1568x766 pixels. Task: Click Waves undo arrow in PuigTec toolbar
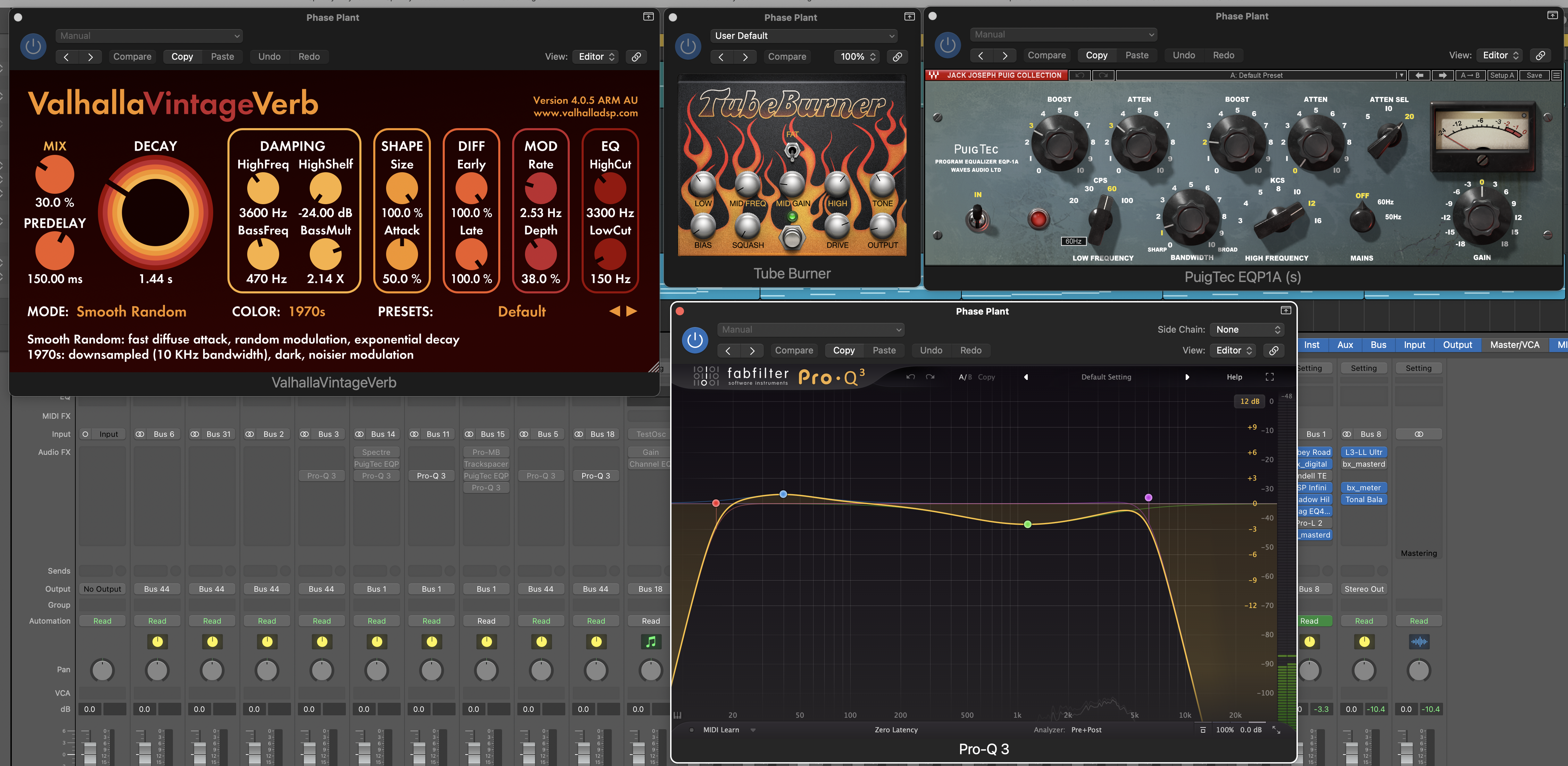[1079, 75]
